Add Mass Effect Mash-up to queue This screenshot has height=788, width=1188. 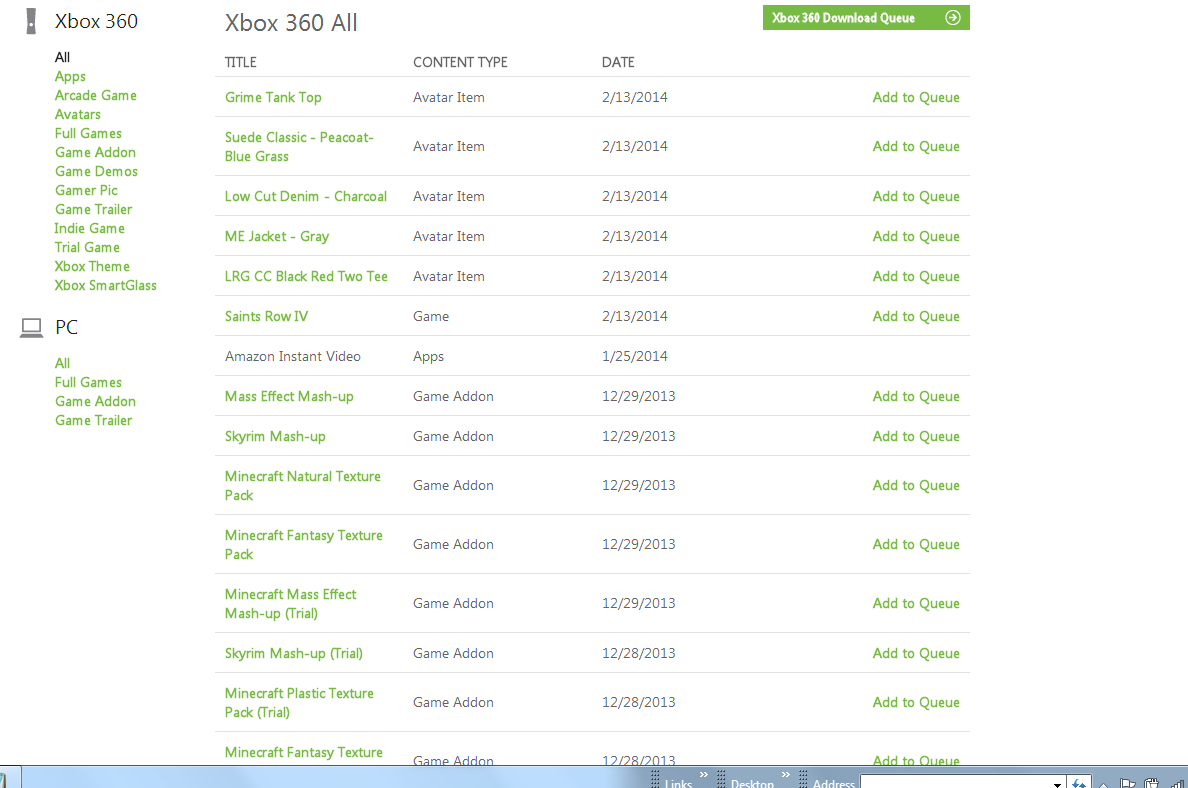click(x=916, y=397)
